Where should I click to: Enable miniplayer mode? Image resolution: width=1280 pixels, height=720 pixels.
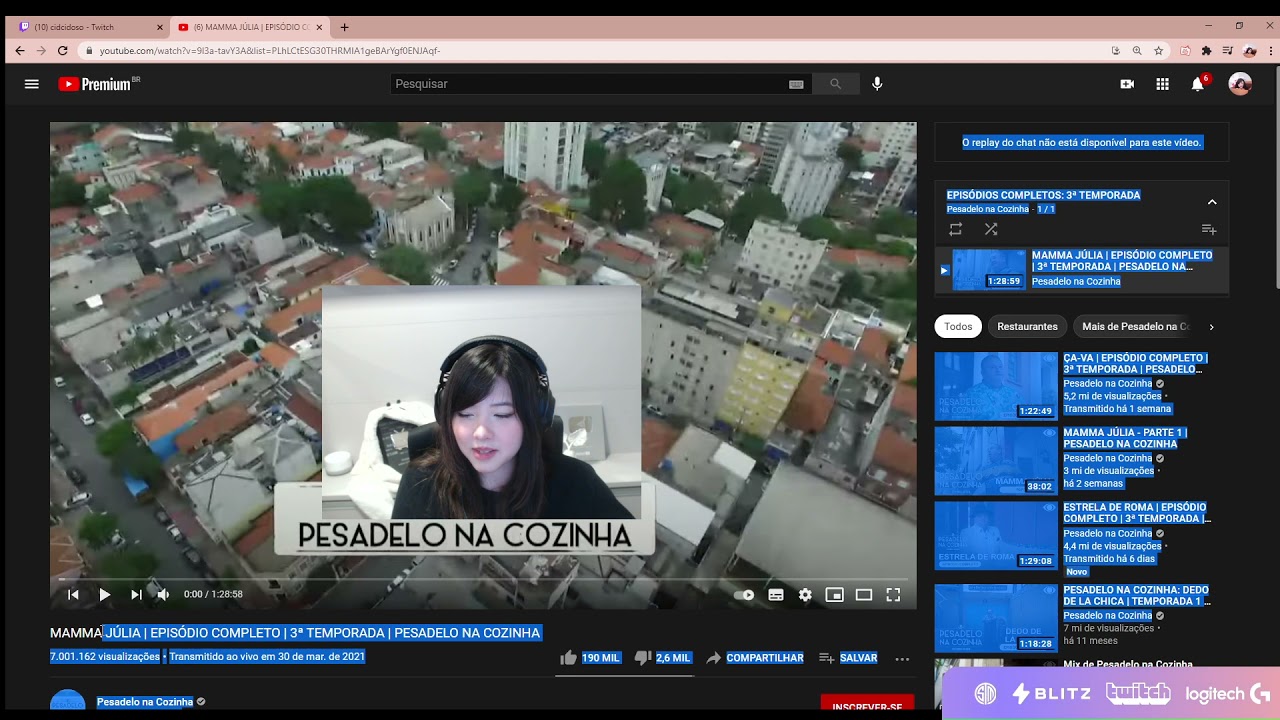pos(834,594)
